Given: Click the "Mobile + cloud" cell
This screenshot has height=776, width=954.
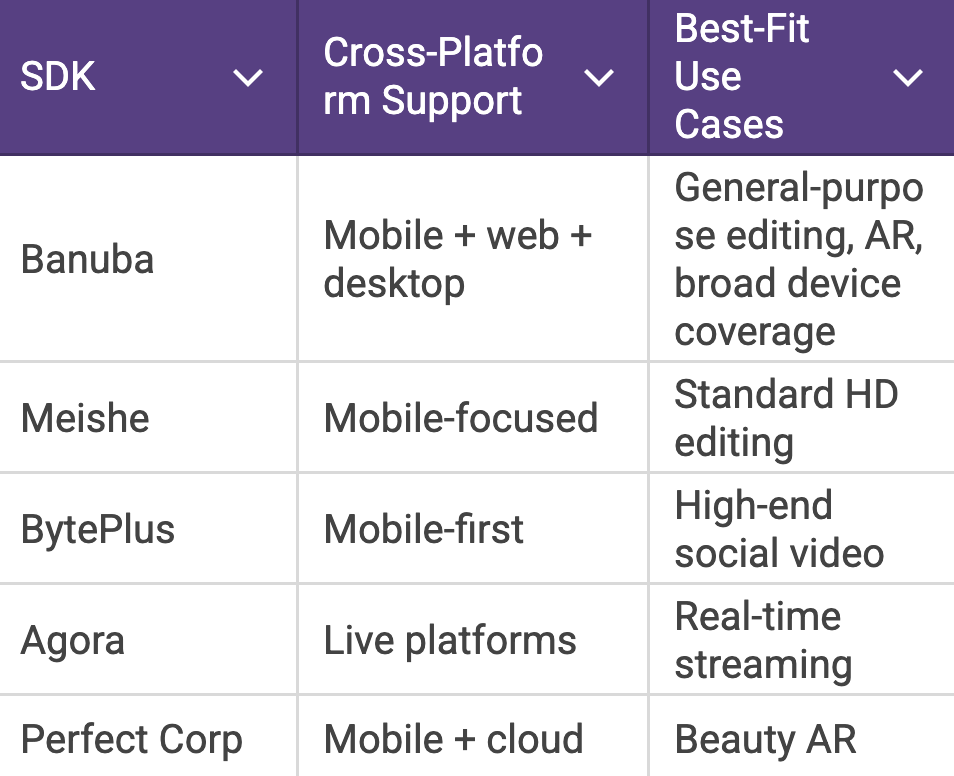Looking at the screenshot, I should (x=453, y=740).
